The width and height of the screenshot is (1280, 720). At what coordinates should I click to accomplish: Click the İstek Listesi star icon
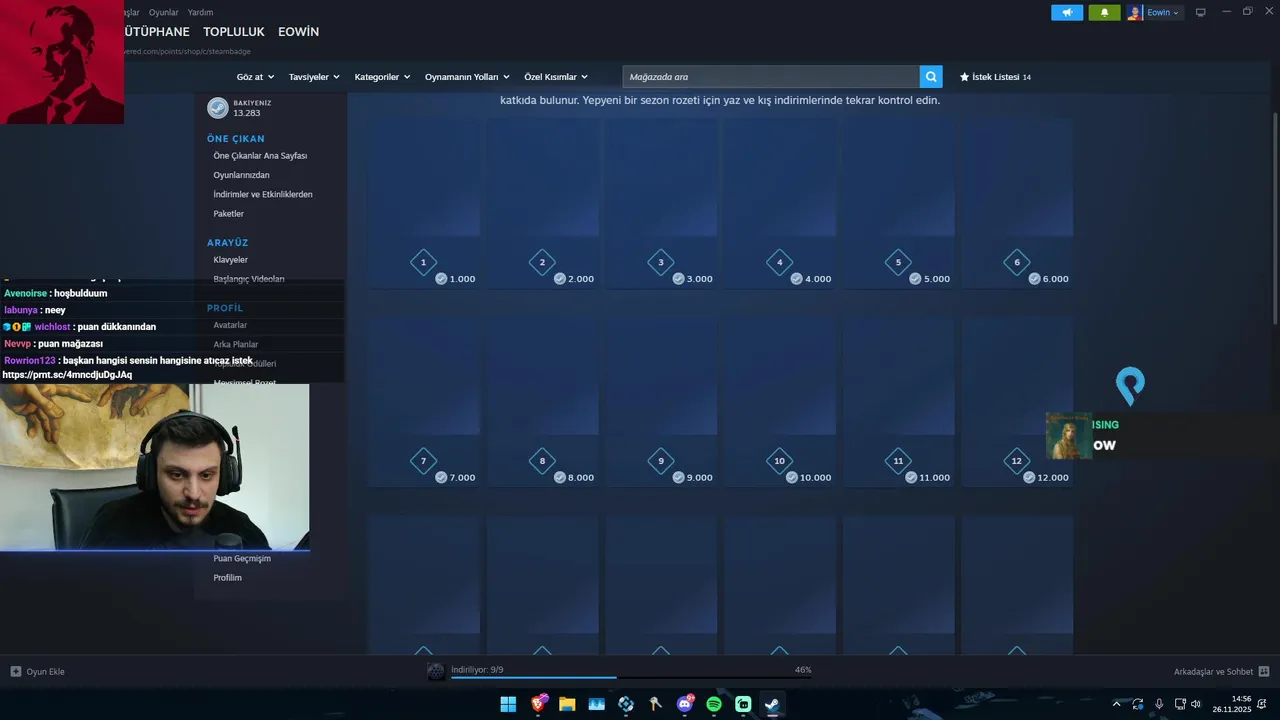coord(964,77)
